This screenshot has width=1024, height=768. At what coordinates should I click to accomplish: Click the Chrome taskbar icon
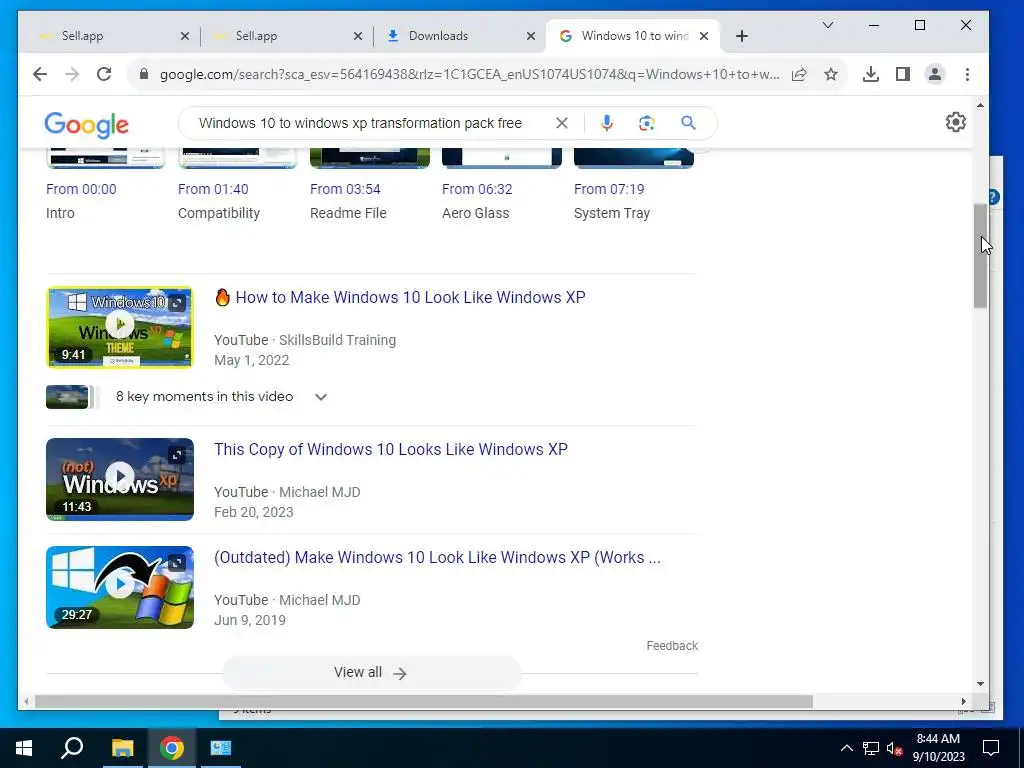click(172, 748)
